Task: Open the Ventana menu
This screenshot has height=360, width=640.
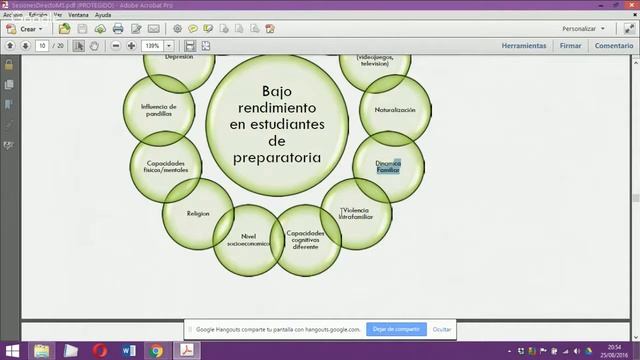Action: pos(78,15)
